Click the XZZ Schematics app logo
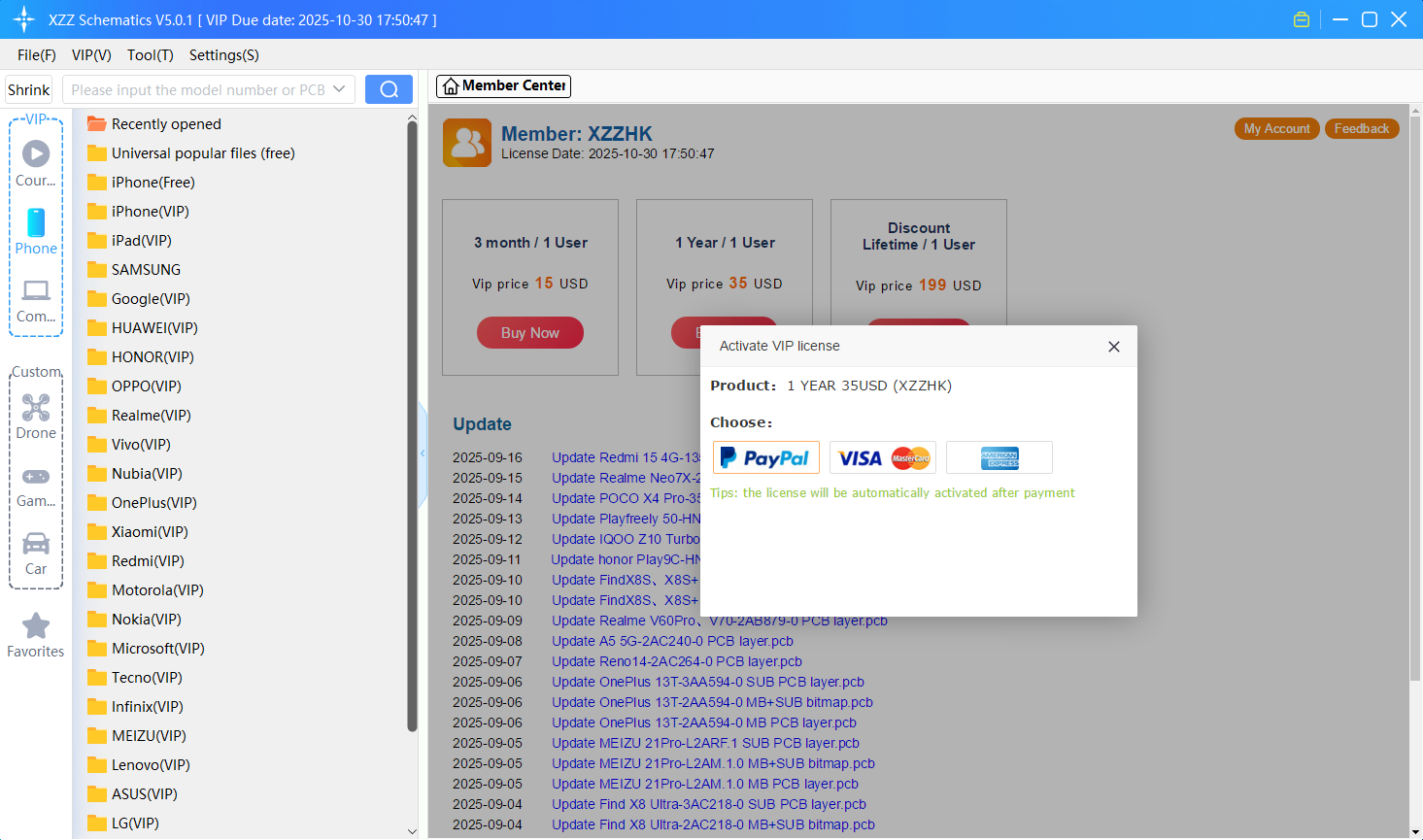This screenshot has height=840, width=1423. (x=24, y=19)
